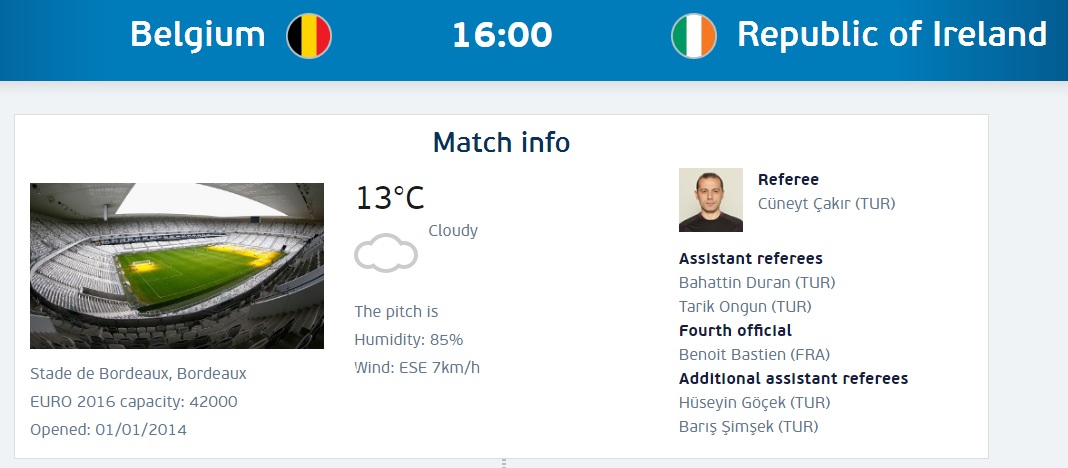
Task: Click assistant referee Bahattin Duran
Action: tap(757, 283)
